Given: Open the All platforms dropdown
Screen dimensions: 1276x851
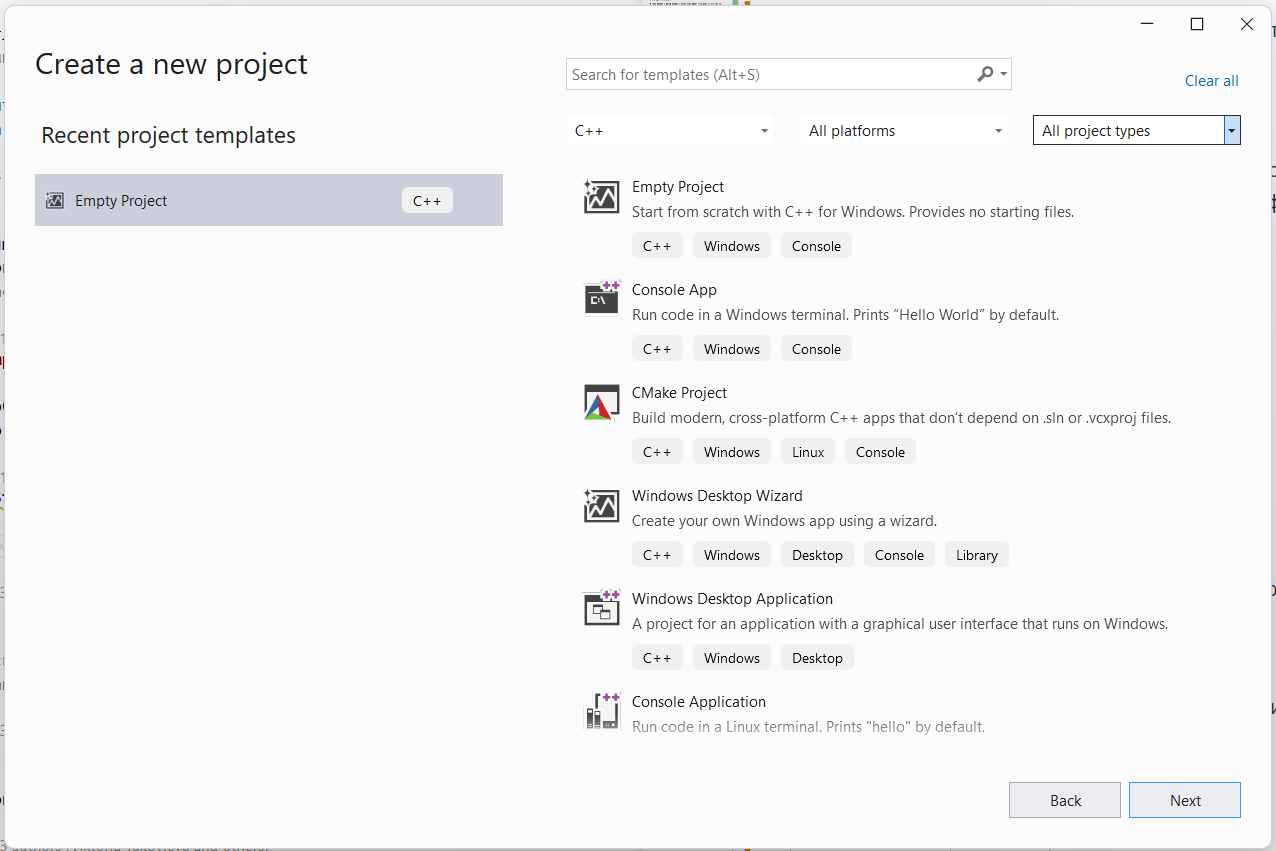Looking at the screenshot, I should pos(903,130).
